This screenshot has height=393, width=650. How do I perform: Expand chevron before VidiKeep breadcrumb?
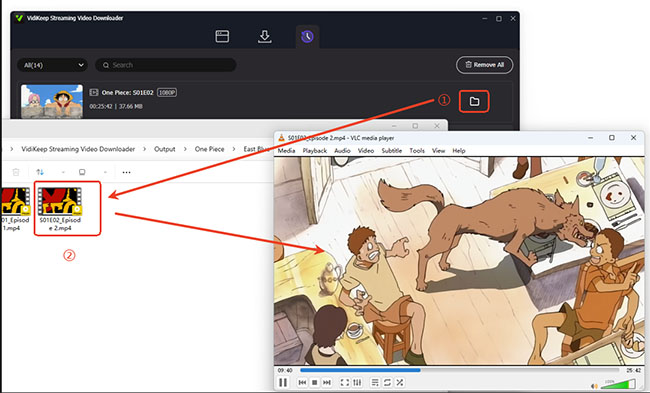click(12, 149)
